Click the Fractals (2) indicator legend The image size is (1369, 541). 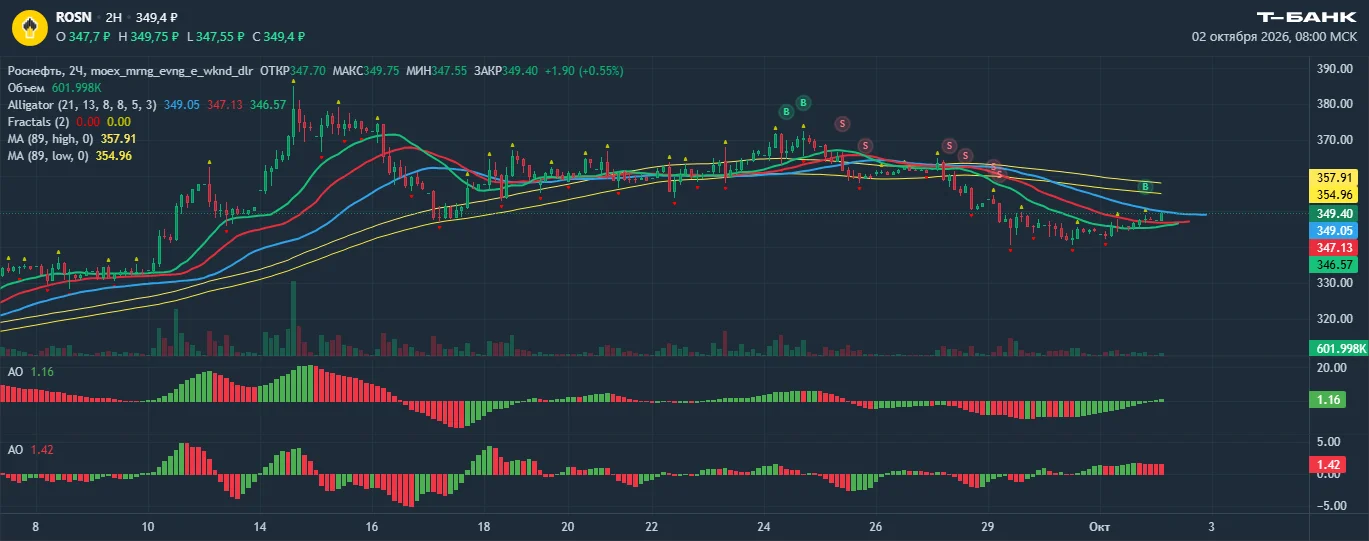click(x=69, y=121)
